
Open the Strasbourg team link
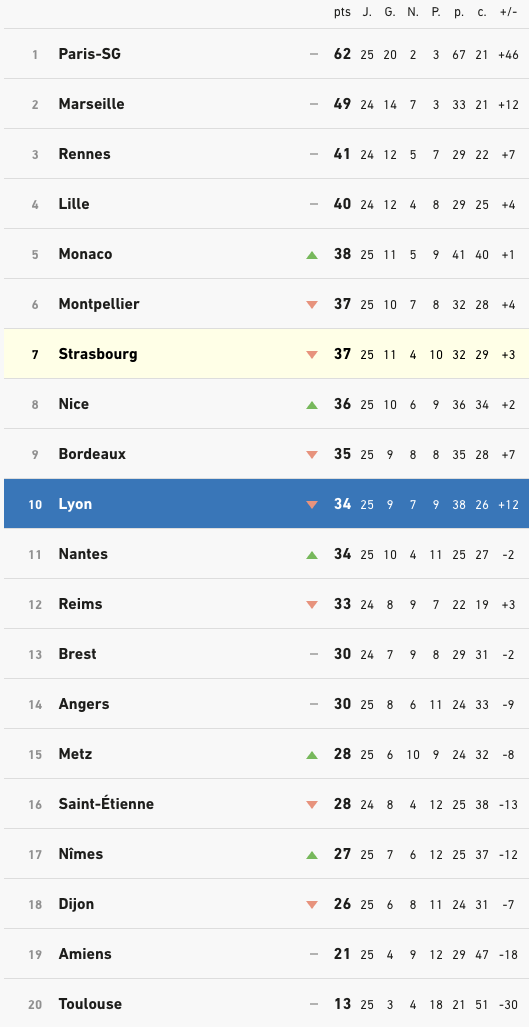(x=98, y=354)
